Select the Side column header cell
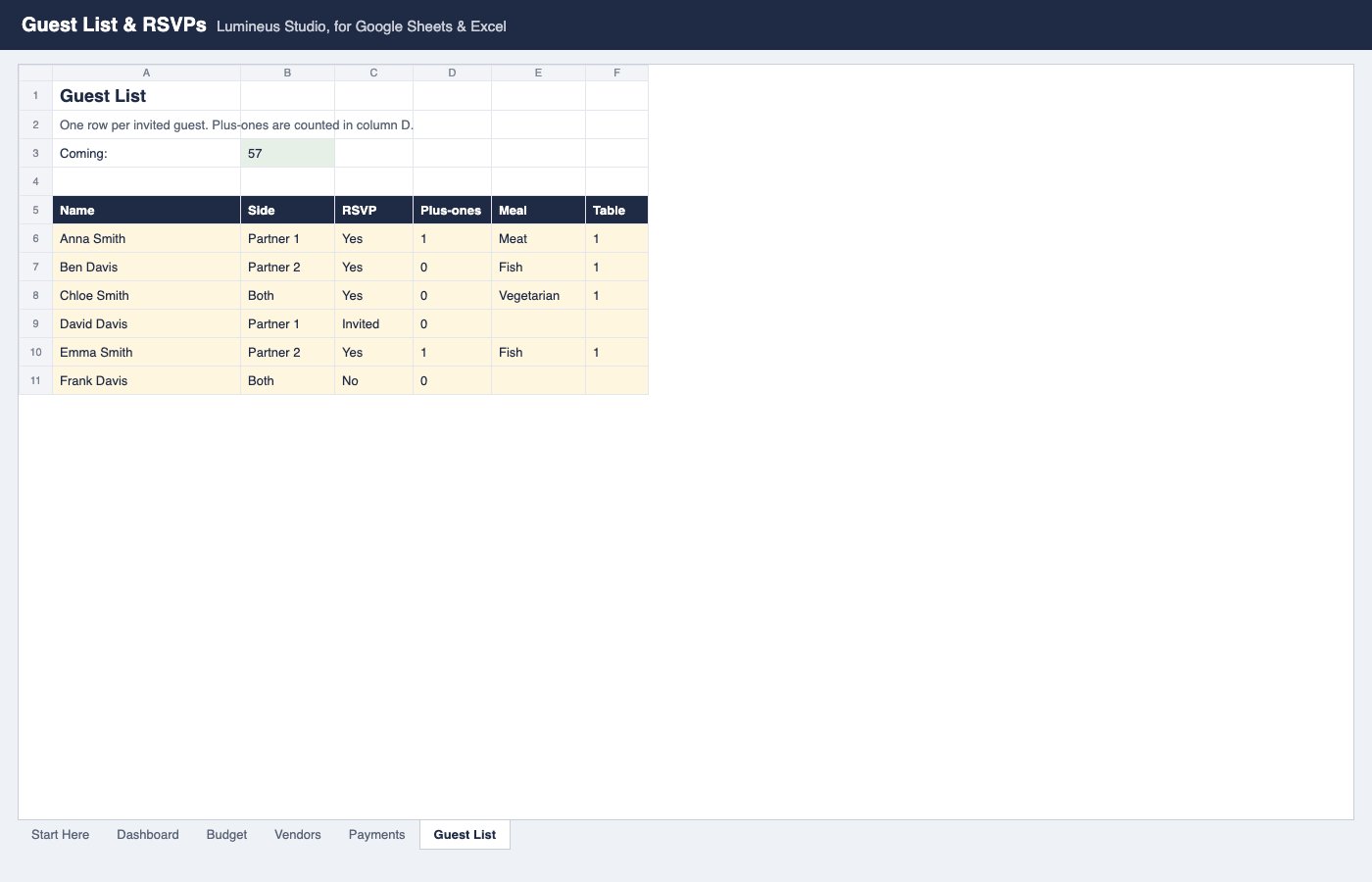 (287, 210)
